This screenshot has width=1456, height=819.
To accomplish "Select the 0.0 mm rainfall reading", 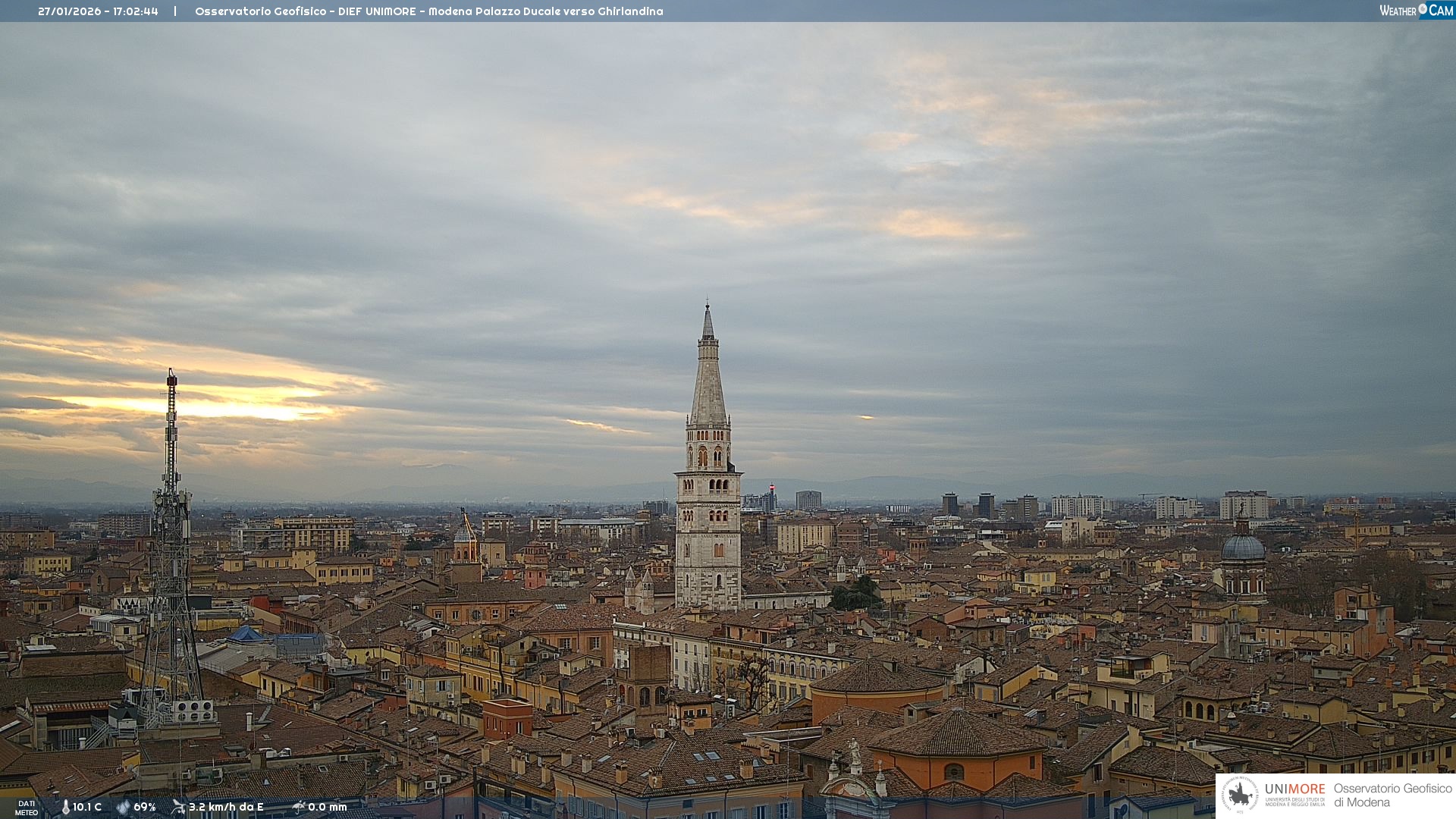I will (x=327, y=807).
